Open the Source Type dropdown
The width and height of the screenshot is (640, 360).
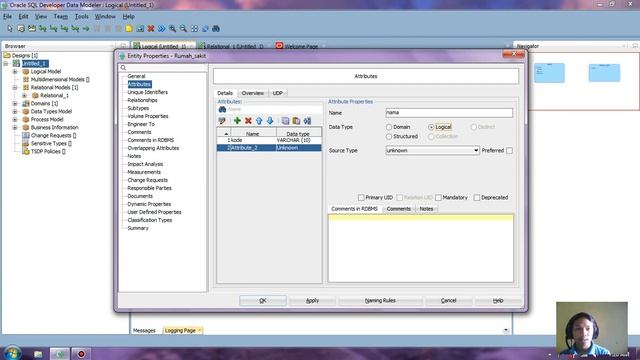click(476, 151)
